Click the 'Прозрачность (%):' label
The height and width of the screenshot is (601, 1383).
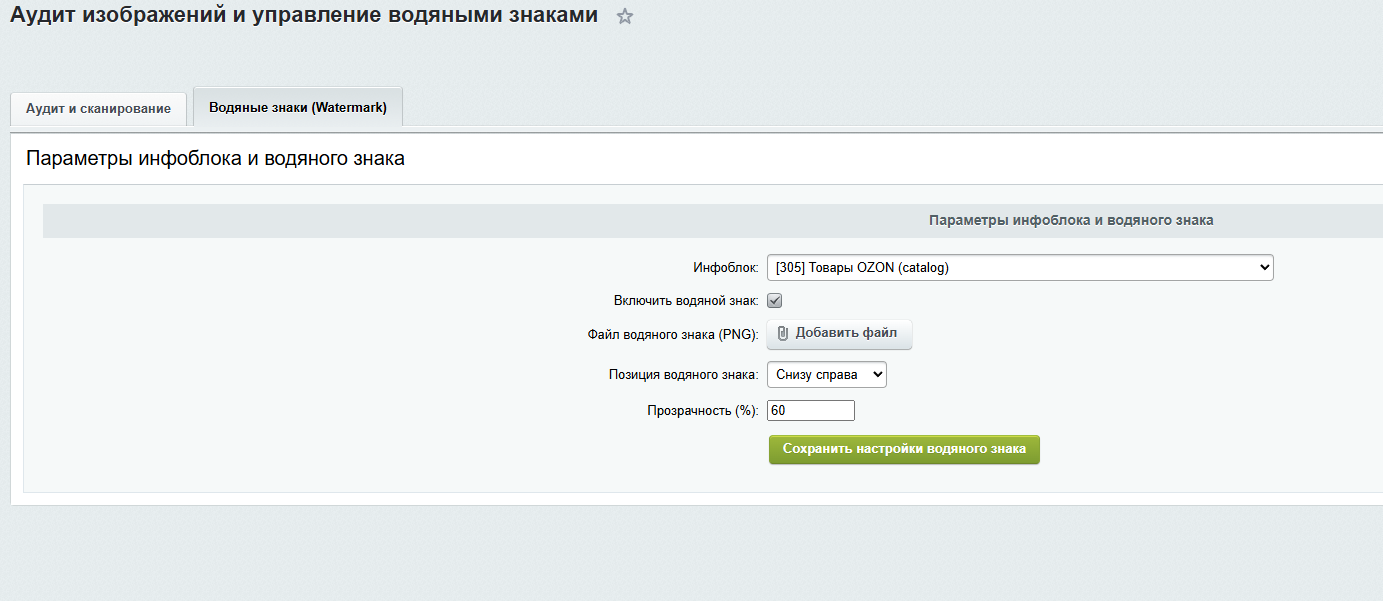click(x=703, y=410)
